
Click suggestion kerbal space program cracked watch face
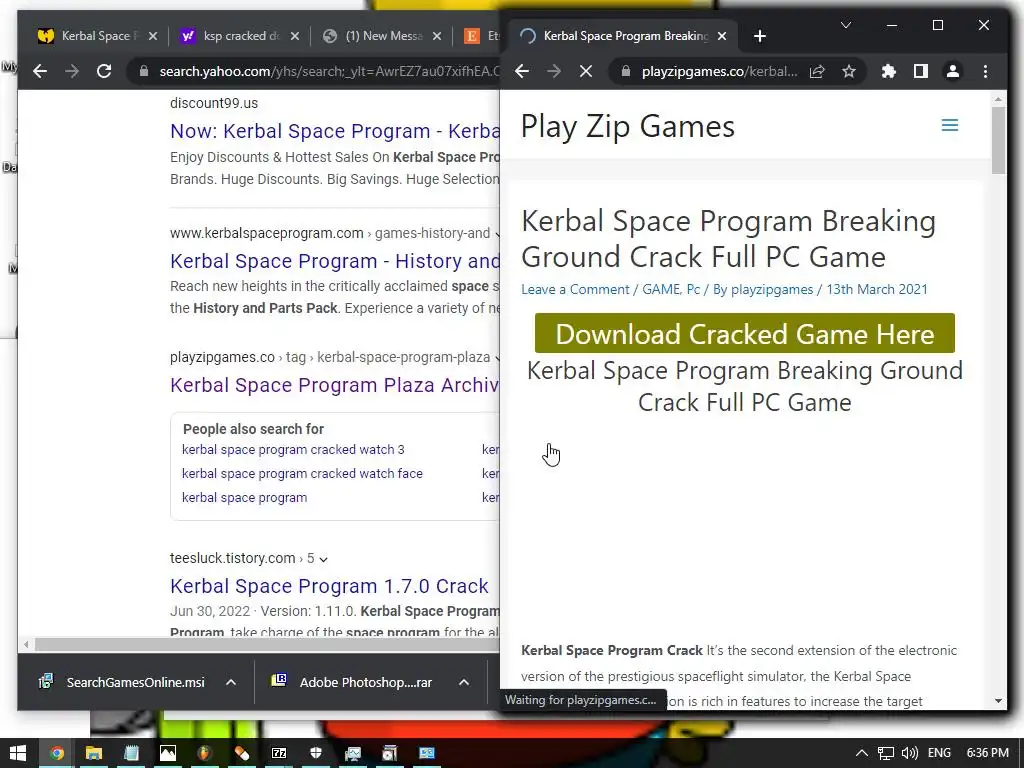[302, 473]
